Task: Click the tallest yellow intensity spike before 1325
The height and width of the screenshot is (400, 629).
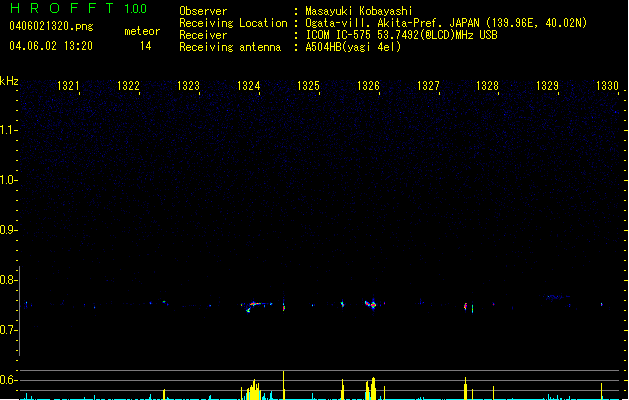Action: (x=284, y=385)
